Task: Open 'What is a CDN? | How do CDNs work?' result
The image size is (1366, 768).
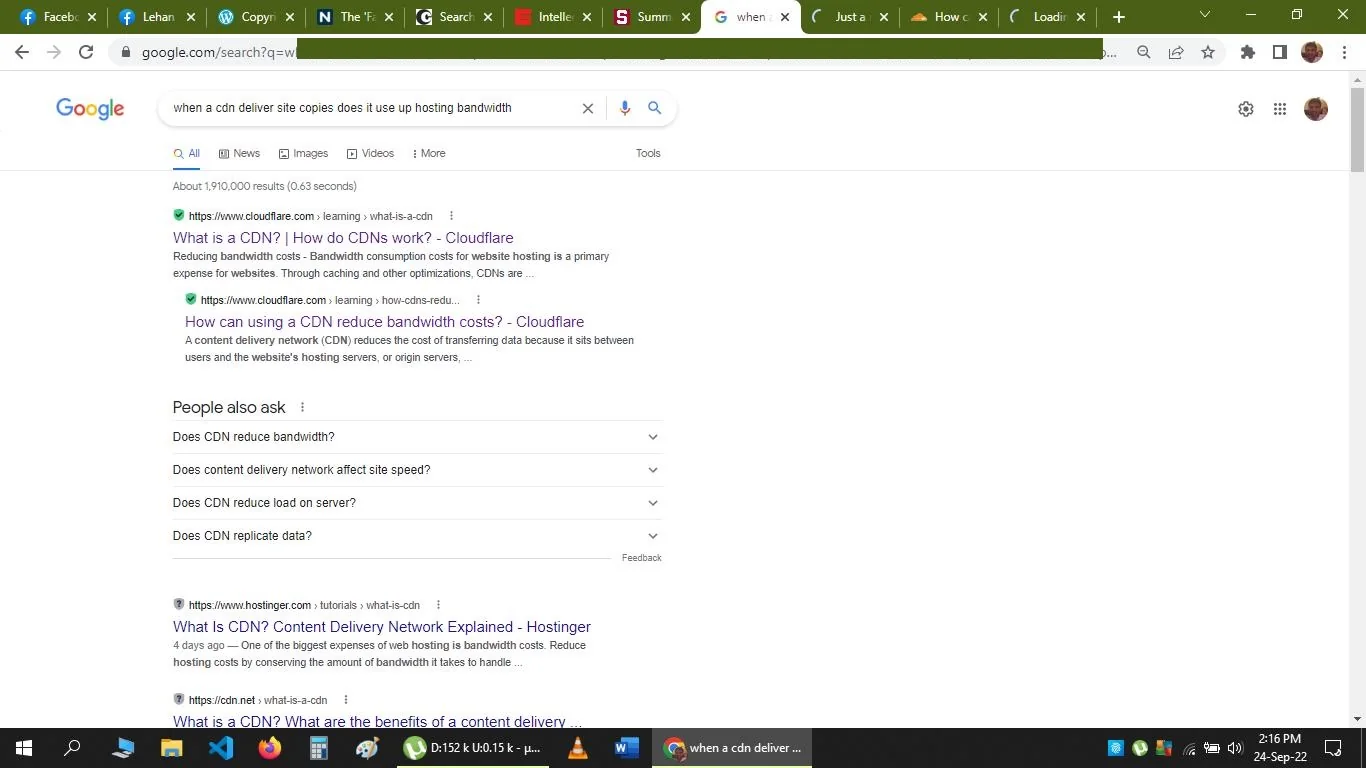Action: pyautogui.click(x=343, y=238)
